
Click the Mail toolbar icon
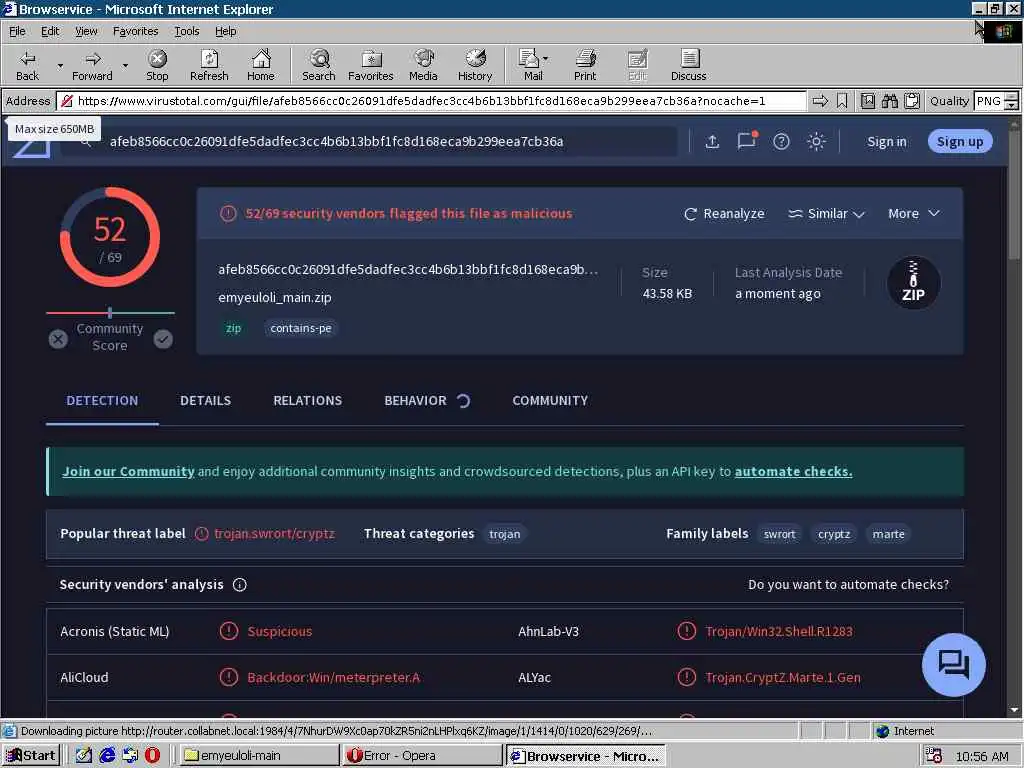tap(529, 65)
